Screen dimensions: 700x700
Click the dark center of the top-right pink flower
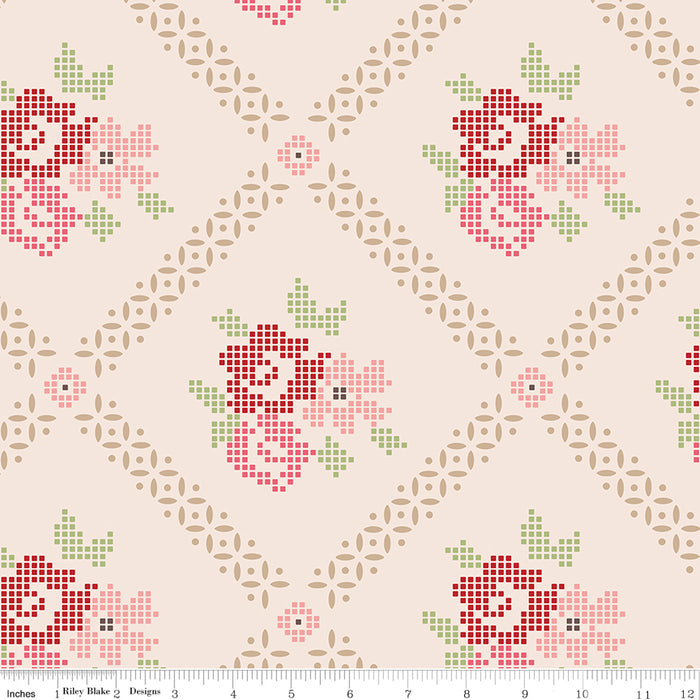[x=572, y=158]
